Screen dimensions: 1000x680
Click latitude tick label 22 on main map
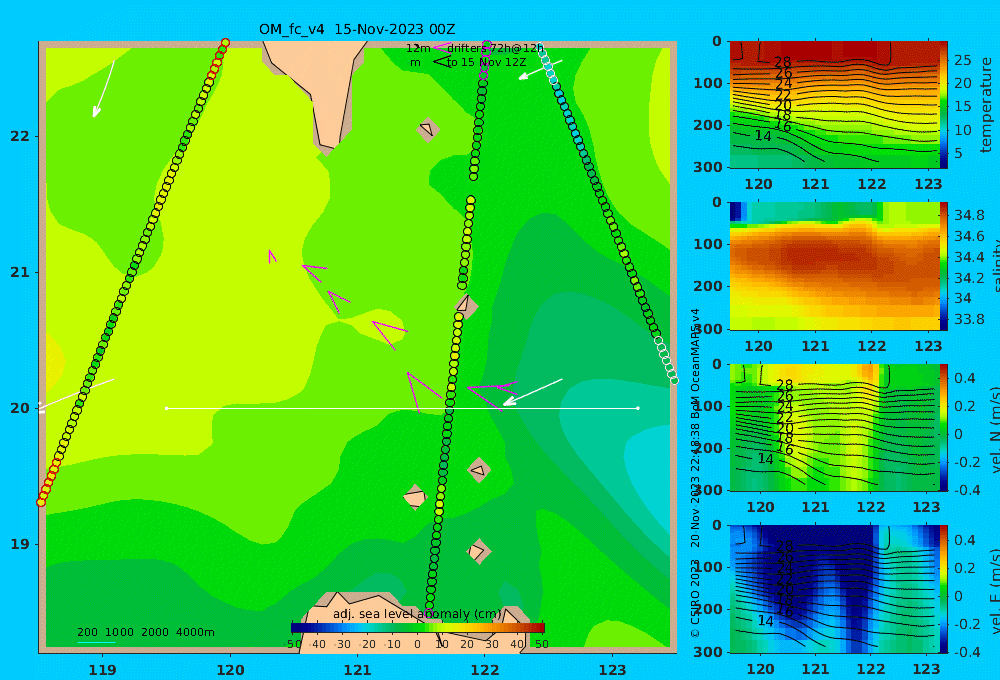pyautogui.click(x=20, y=137)
